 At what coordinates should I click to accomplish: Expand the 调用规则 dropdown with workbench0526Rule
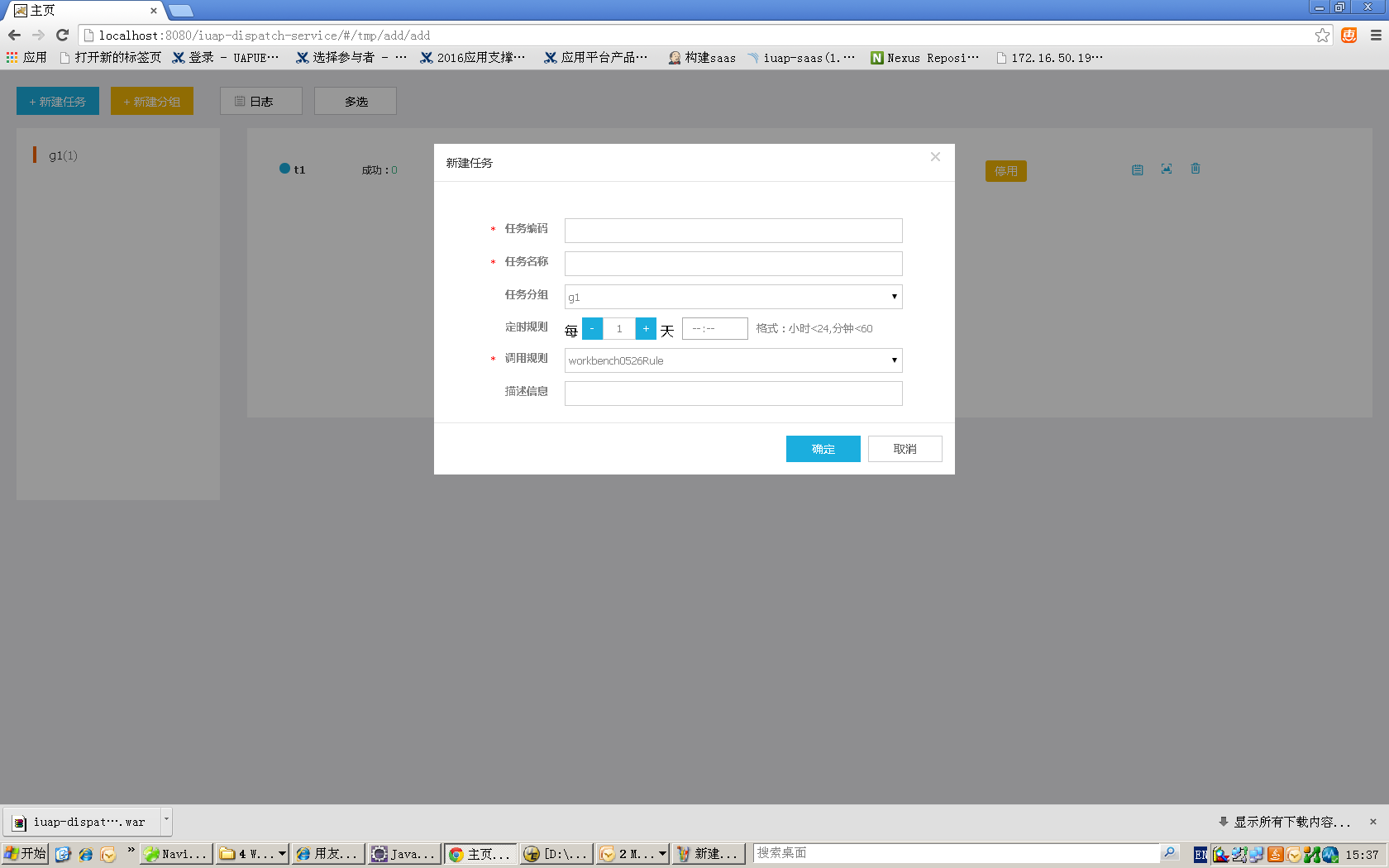tap(733, 360)
